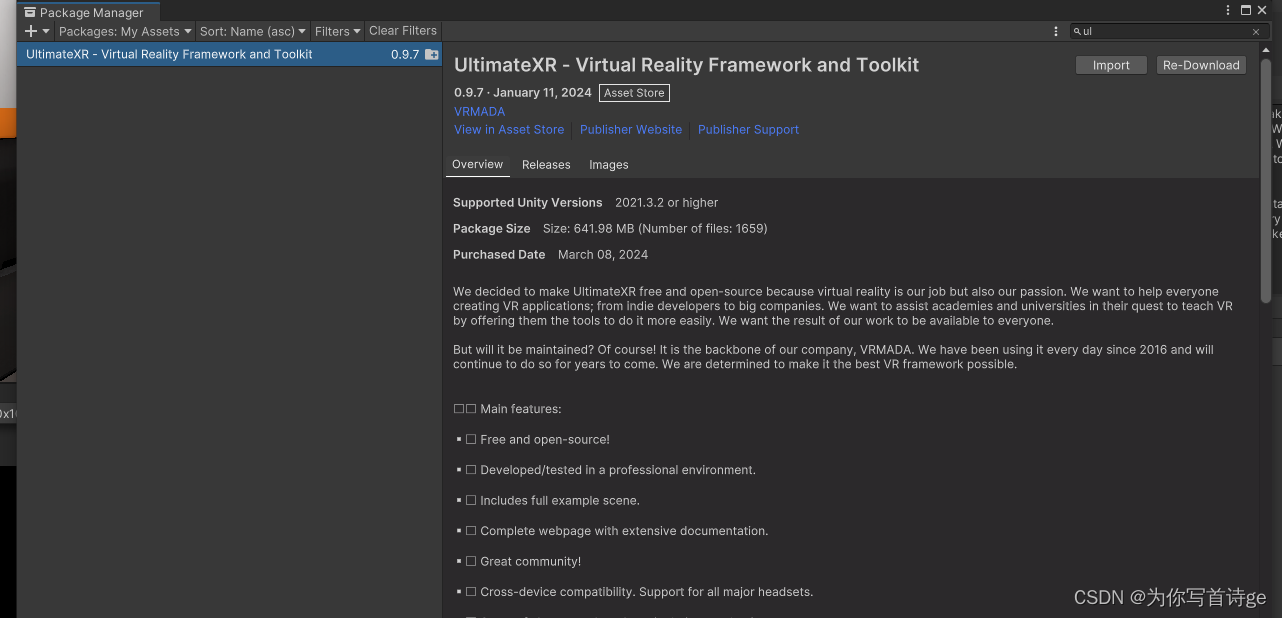1282x618 pixels.
Task: Clear the search text with the X
Action: click(1256, 32)
